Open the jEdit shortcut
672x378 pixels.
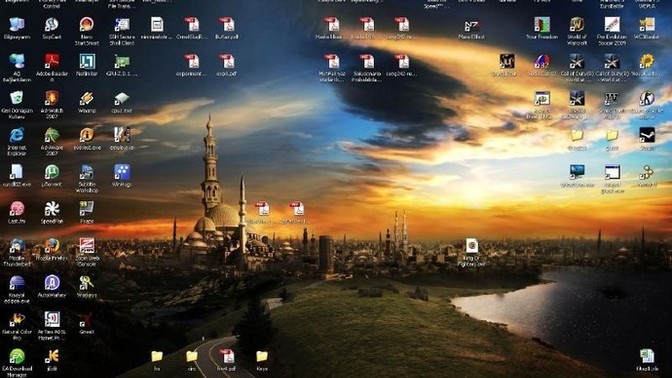coord(51,356)
